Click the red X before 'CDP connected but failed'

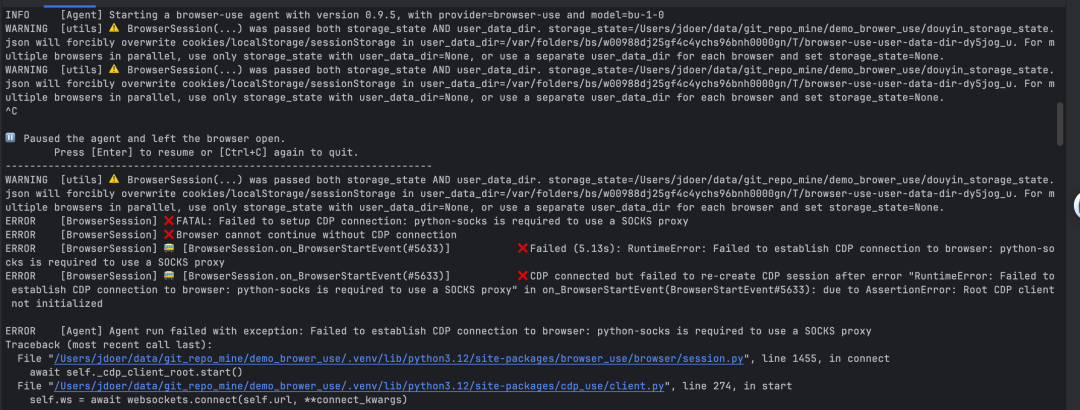[x=522, y=275]
